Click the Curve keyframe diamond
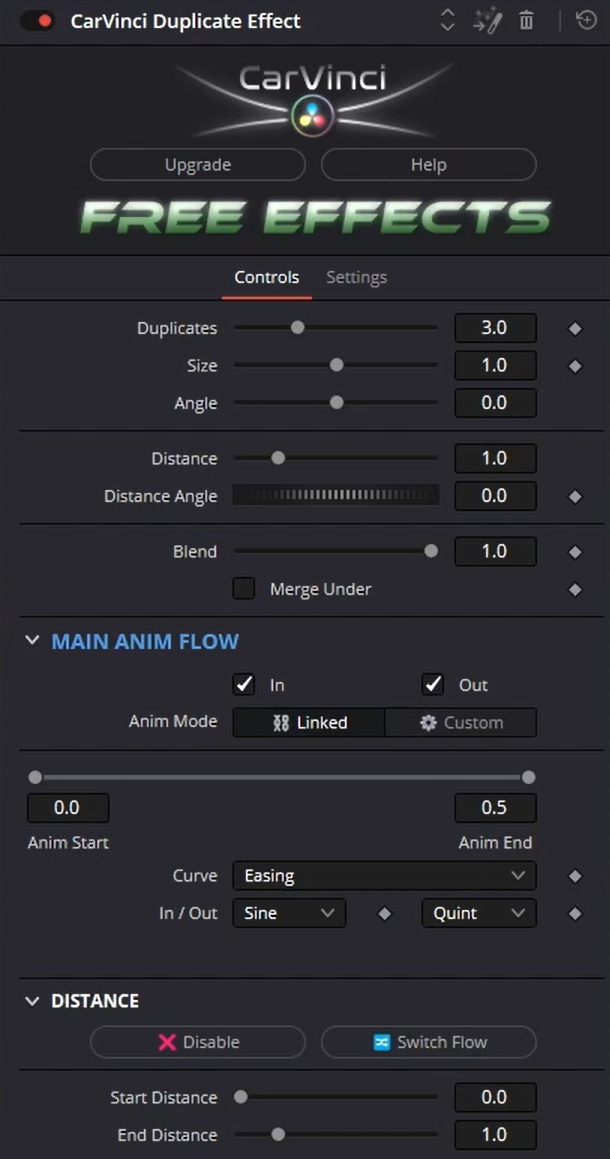 pyautogui.click(x=575, y=877)
